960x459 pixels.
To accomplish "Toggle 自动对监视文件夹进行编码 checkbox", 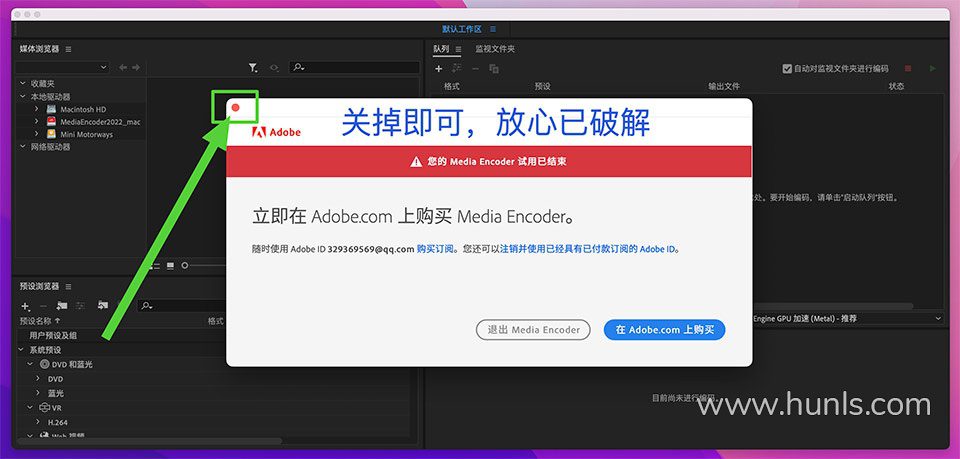I will tap(787, 69).
